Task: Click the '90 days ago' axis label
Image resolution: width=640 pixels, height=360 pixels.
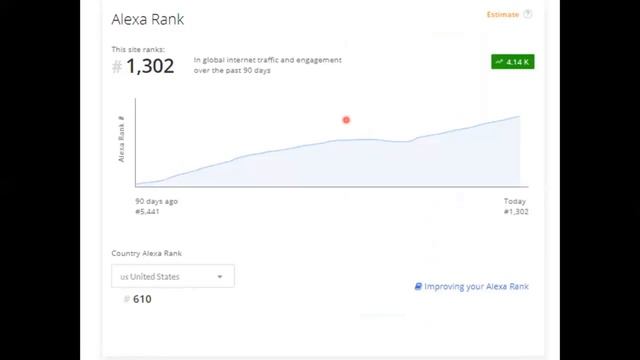Action: 156,201
